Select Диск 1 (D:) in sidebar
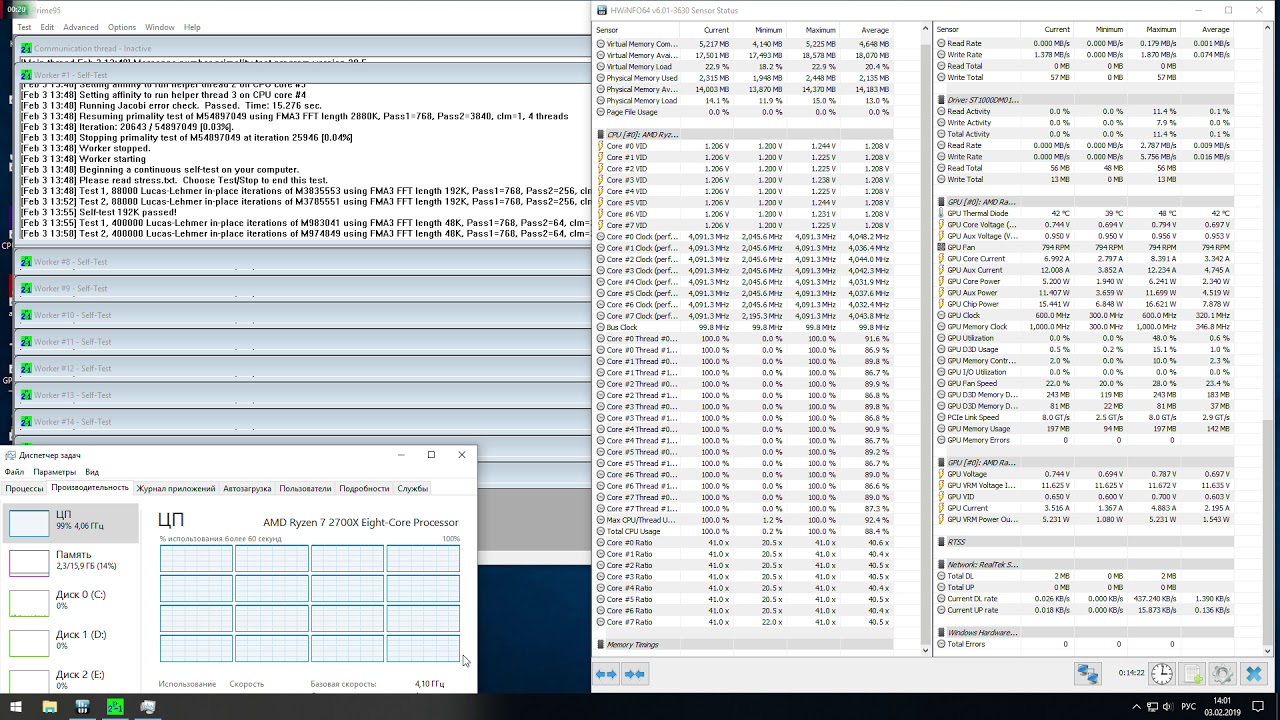 (69, 643)
